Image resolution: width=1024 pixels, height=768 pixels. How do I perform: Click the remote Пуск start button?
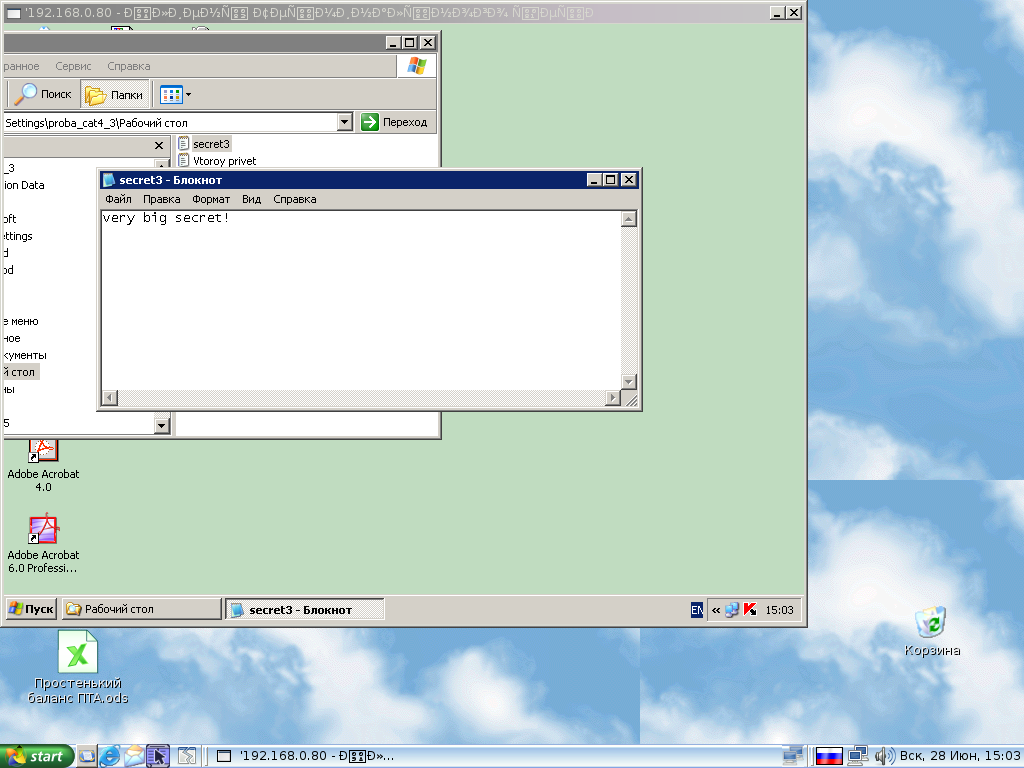[x=31, y=609]
